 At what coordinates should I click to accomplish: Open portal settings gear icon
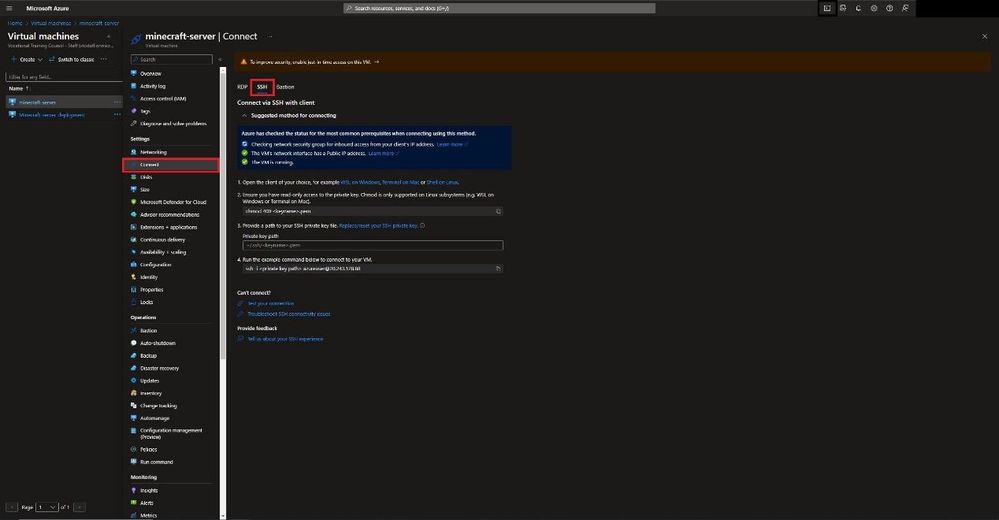[x=874, y=8]
